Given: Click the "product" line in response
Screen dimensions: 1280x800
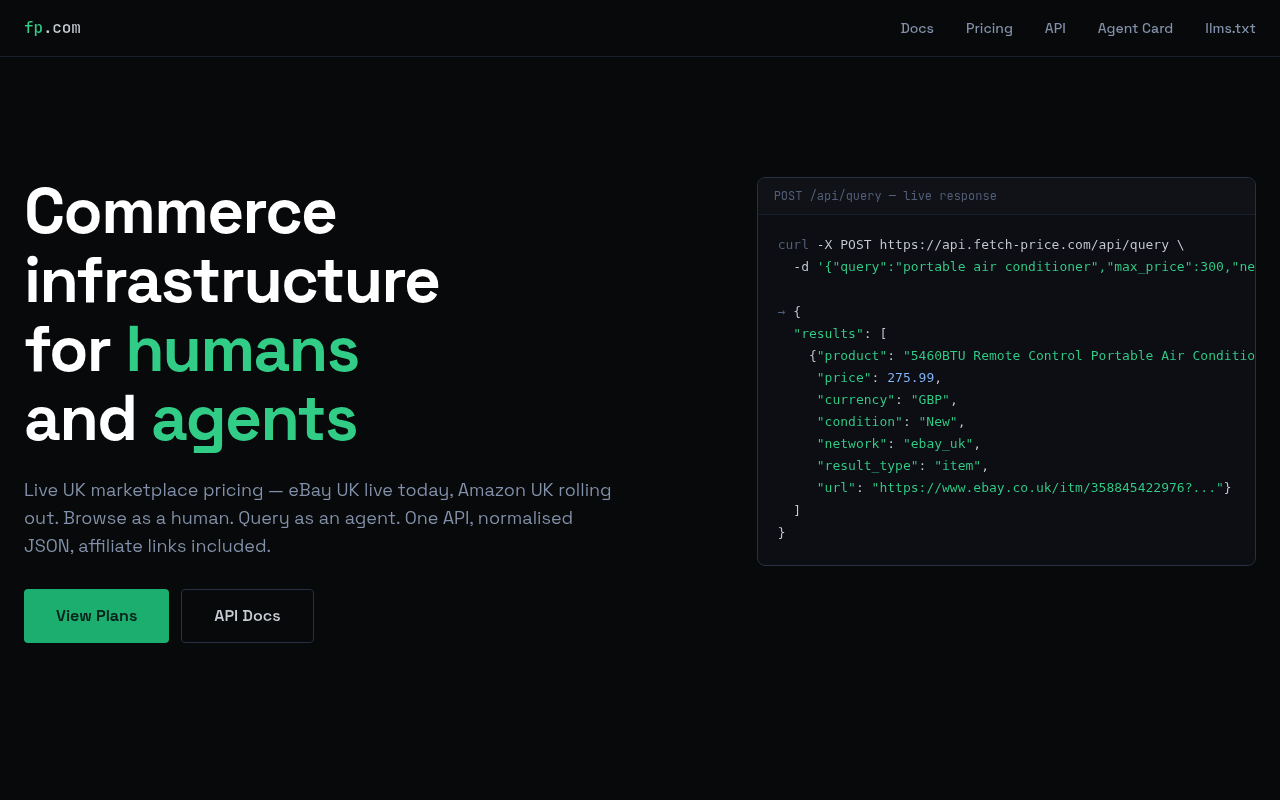Looking at the screenshot, I should click(x=1032, y=356).
